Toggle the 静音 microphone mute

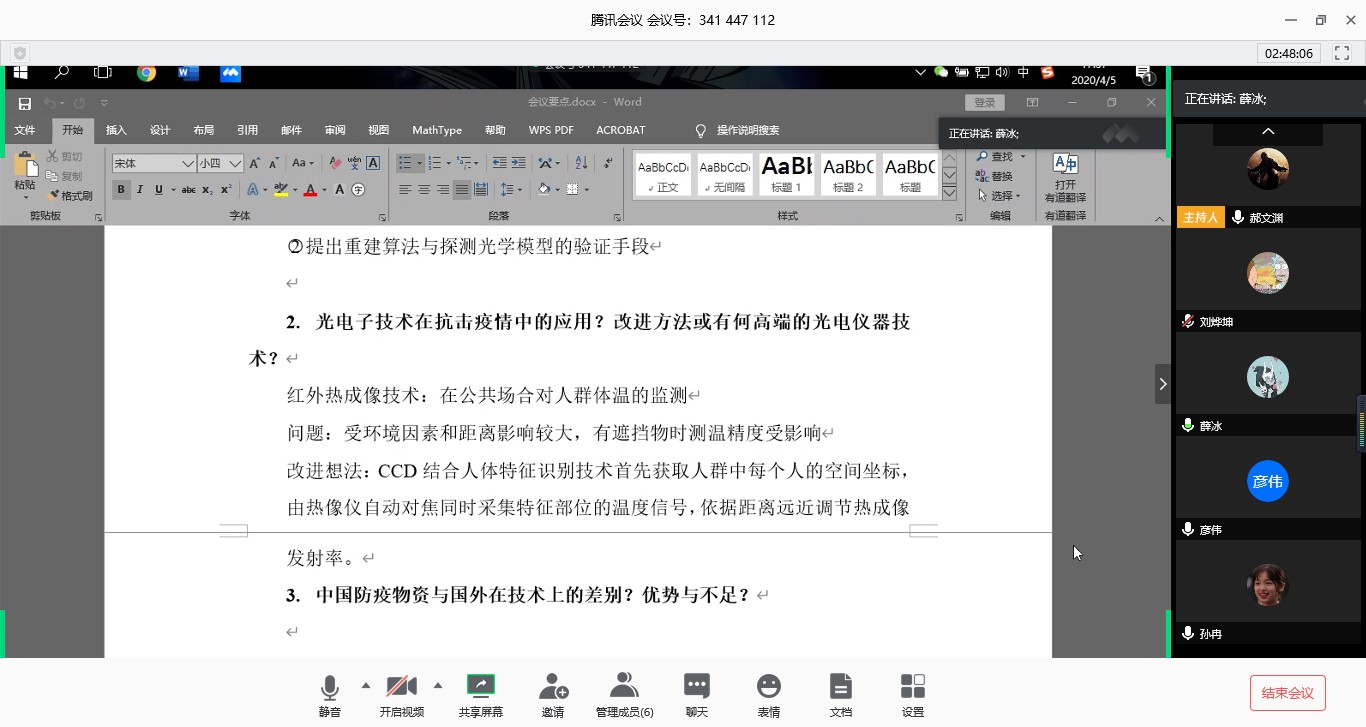[329, 694]
